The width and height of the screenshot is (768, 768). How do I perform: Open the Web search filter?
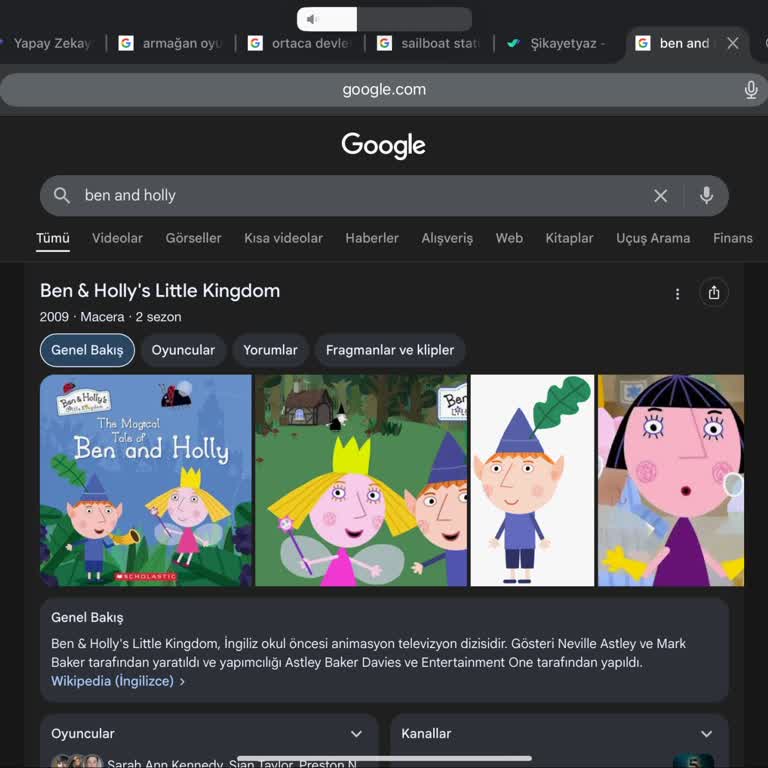pyautogui.click(x=509, y=239)
